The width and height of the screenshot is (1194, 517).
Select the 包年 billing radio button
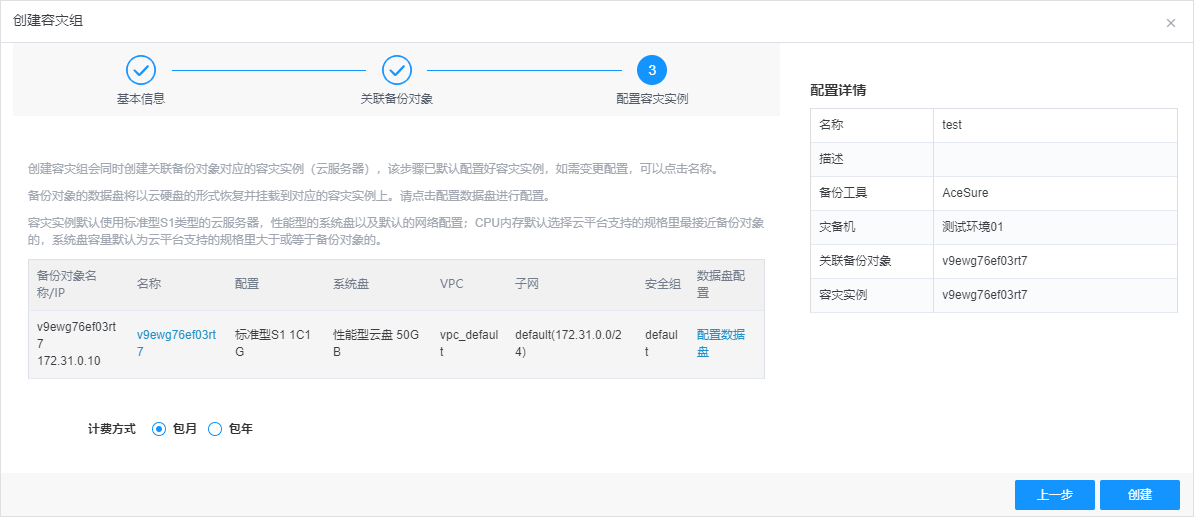215,429
